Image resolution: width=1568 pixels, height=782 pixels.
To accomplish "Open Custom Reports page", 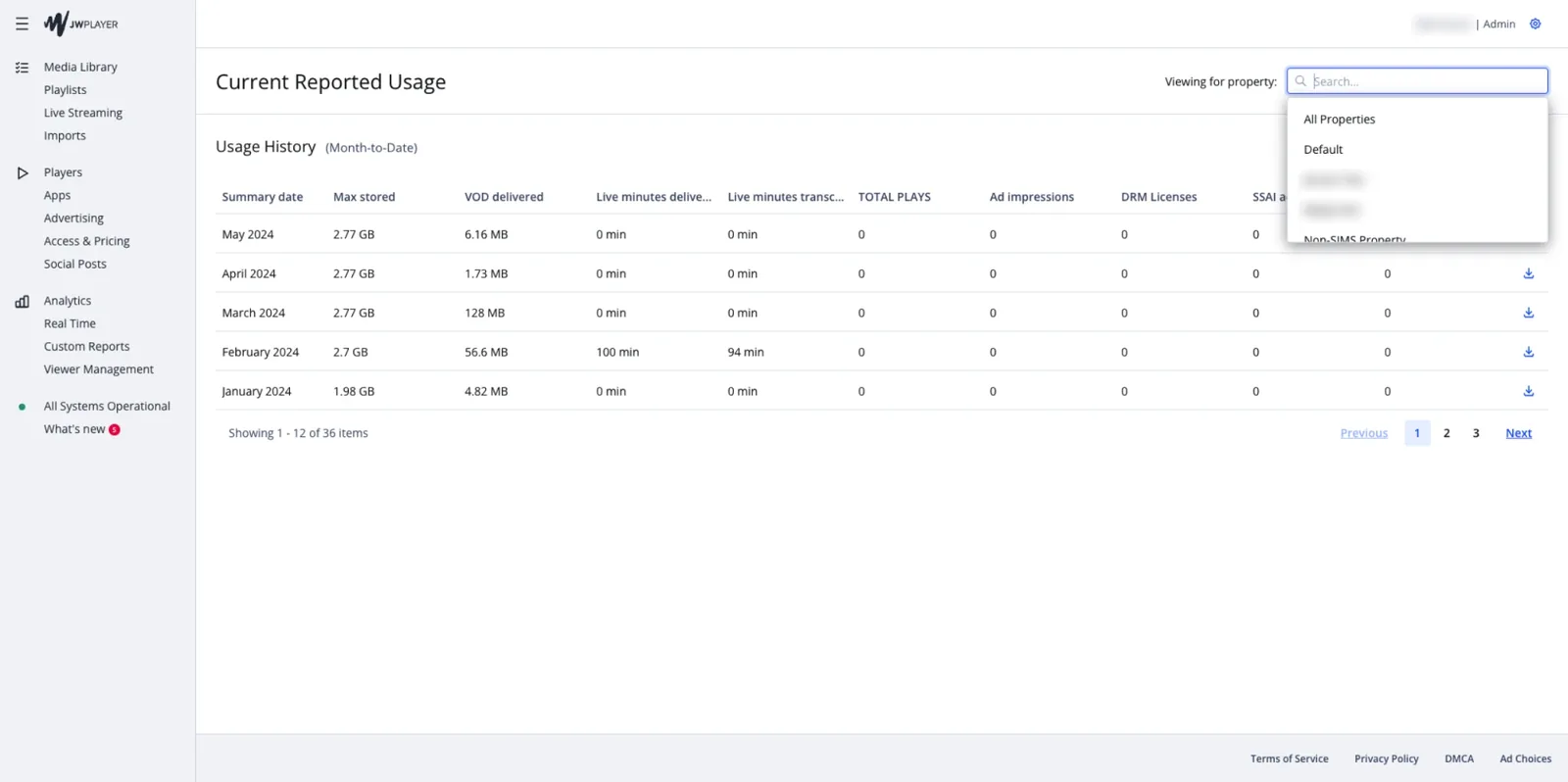I will pos(86,347).
